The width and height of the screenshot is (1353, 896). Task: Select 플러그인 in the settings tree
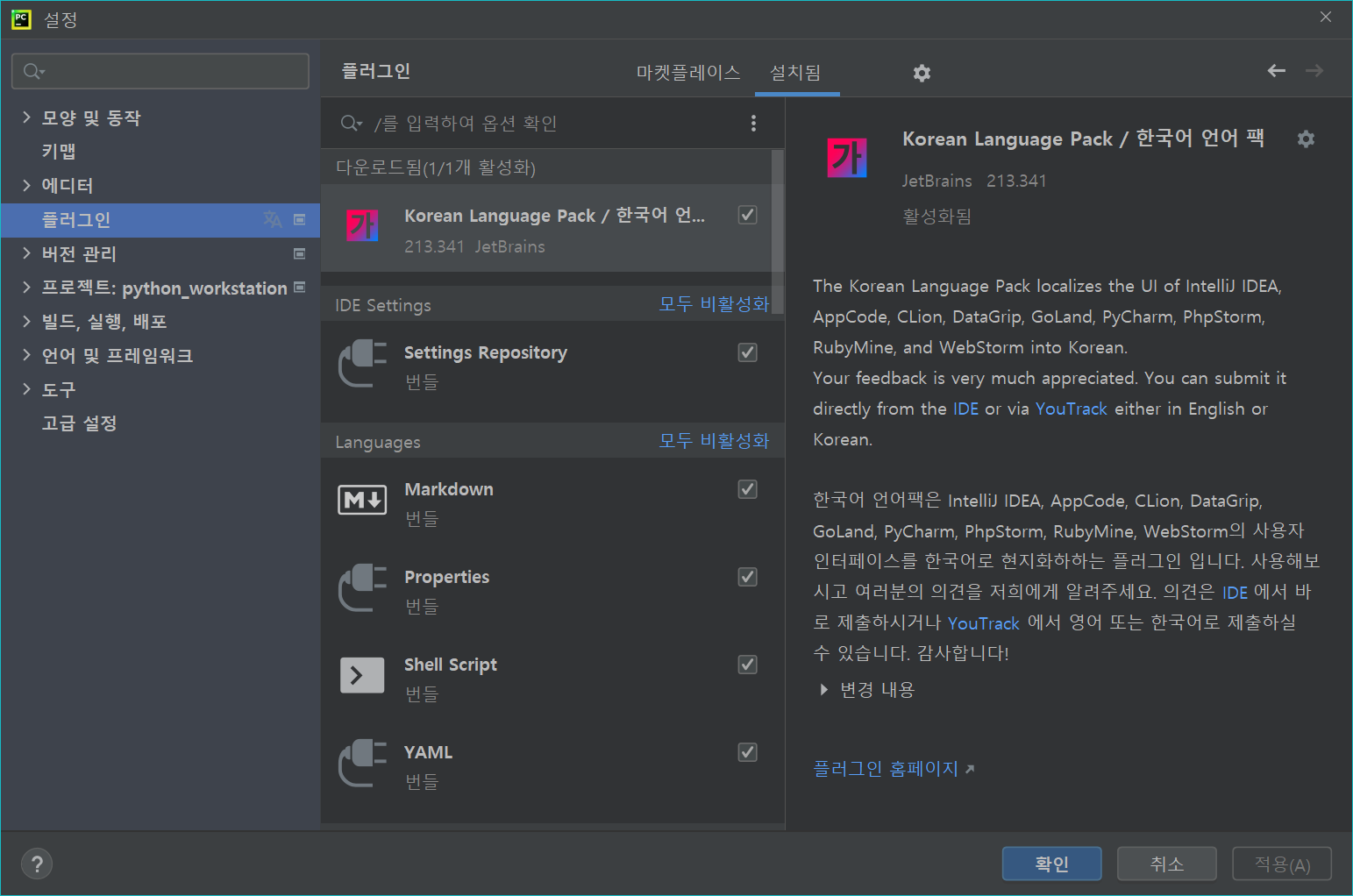[x=160, y=220]
